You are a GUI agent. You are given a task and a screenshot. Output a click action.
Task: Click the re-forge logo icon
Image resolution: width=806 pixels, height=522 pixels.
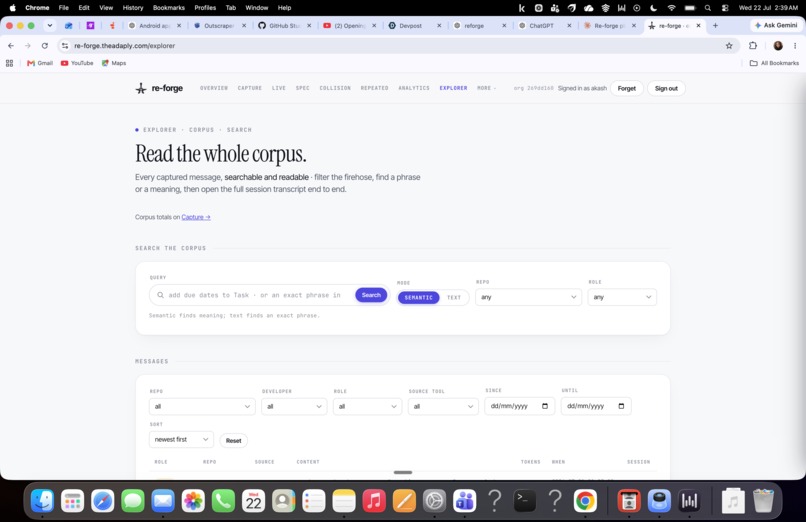point(141,88)
